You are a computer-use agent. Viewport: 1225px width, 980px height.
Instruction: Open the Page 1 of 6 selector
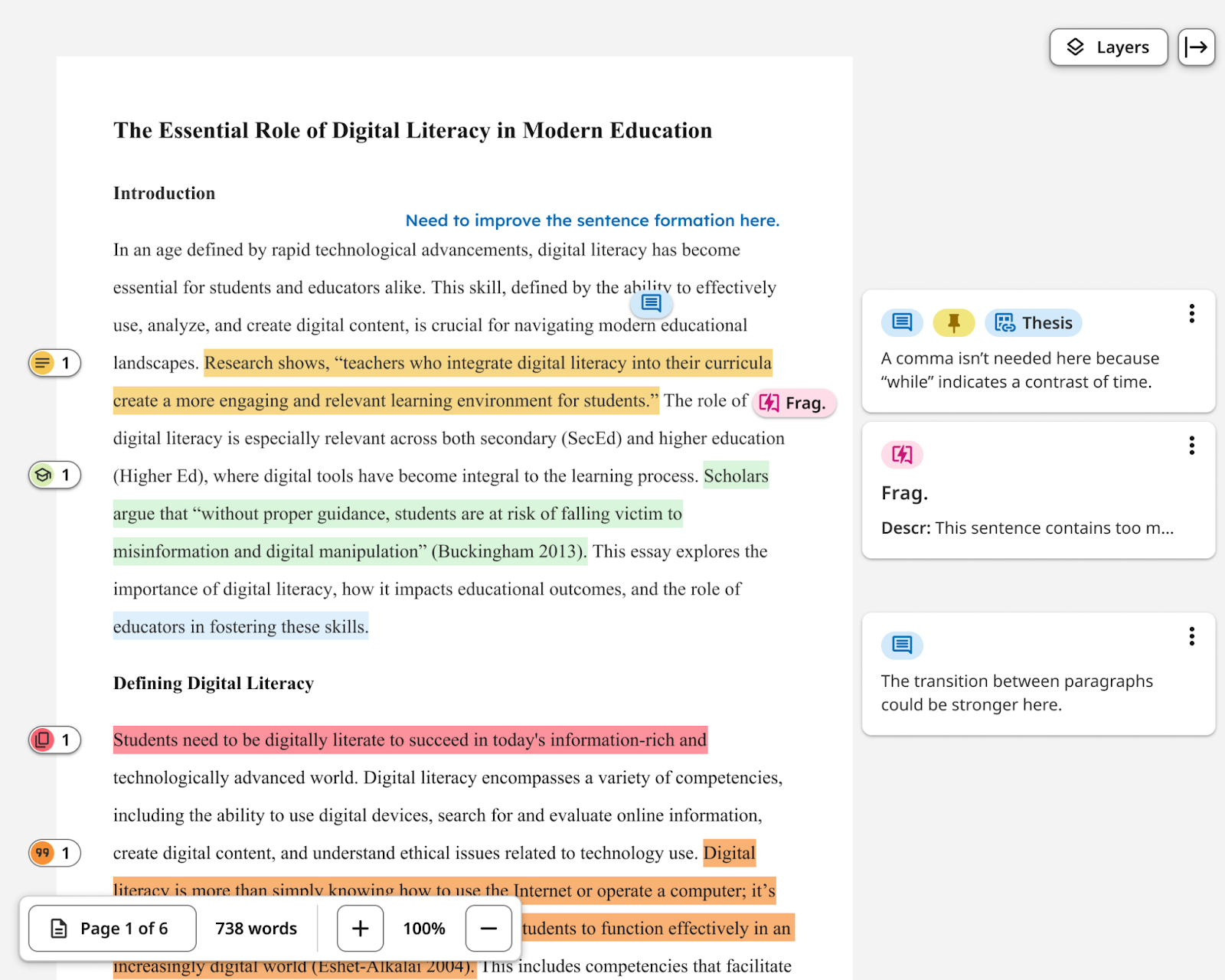[x=112, y=929]
